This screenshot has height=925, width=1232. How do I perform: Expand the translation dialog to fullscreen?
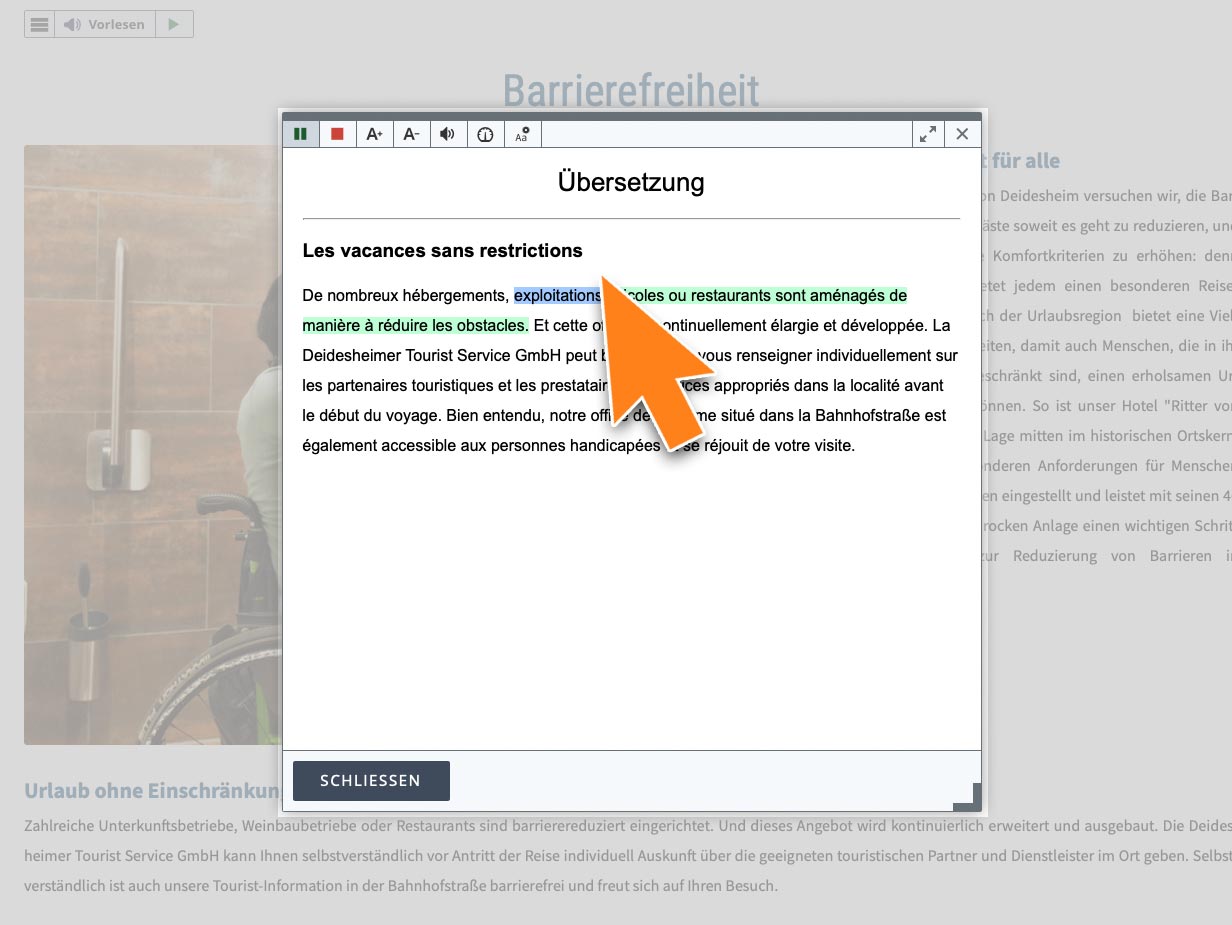click(x=928, y=134)
